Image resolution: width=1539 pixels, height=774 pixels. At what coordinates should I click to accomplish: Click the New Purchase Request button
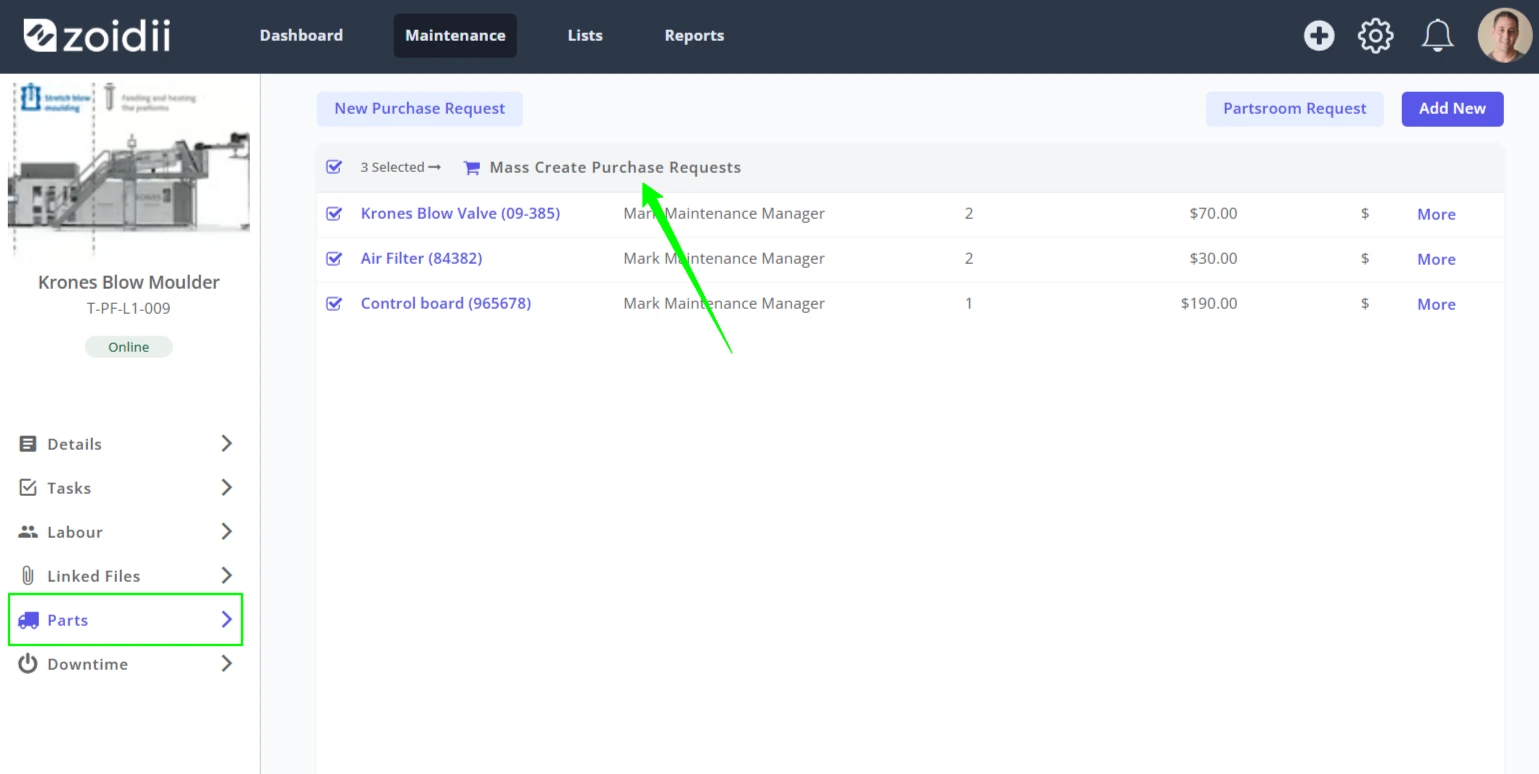pos(419,109)
